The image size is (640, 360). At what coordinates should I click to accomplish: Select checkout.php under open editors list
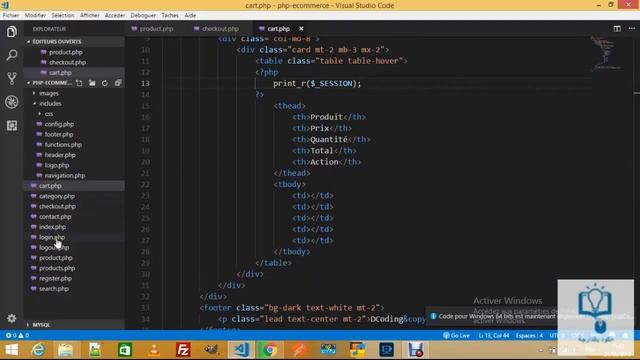(x=67, y=62)
